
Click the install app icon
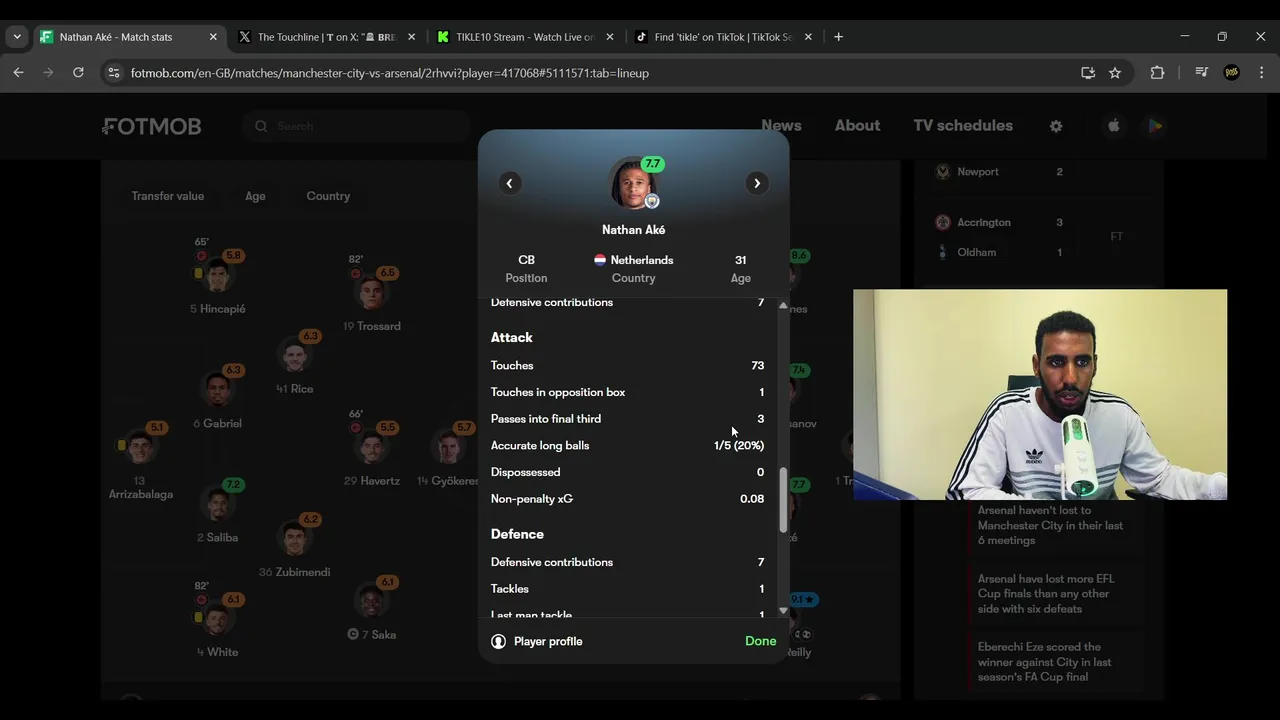point(1088,73)
